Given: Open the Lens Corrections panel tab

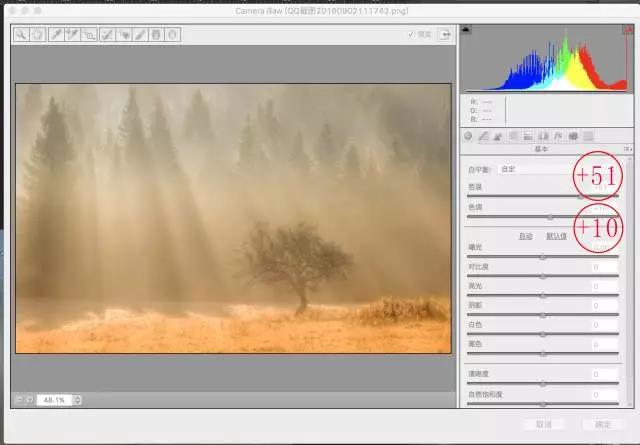Looking at the screenshot, I should coord(543,136).
